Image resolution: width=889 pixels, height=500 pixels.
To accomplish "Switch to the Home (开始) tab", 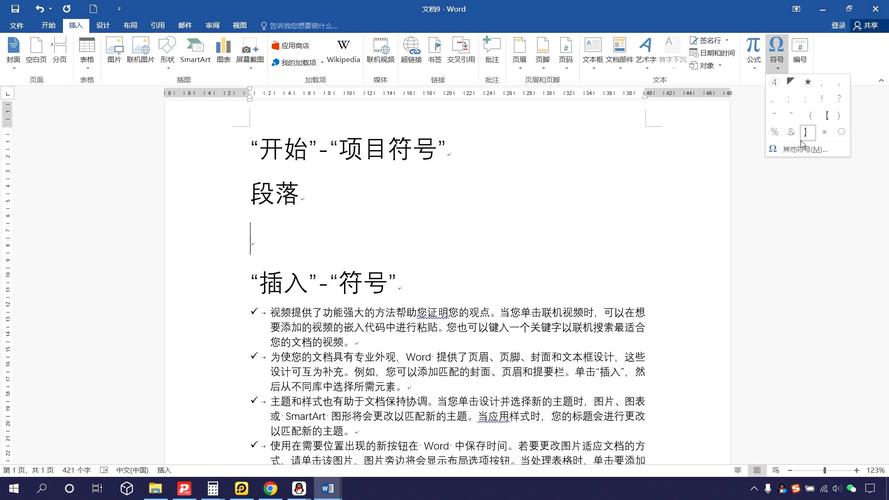I will 48,26.
